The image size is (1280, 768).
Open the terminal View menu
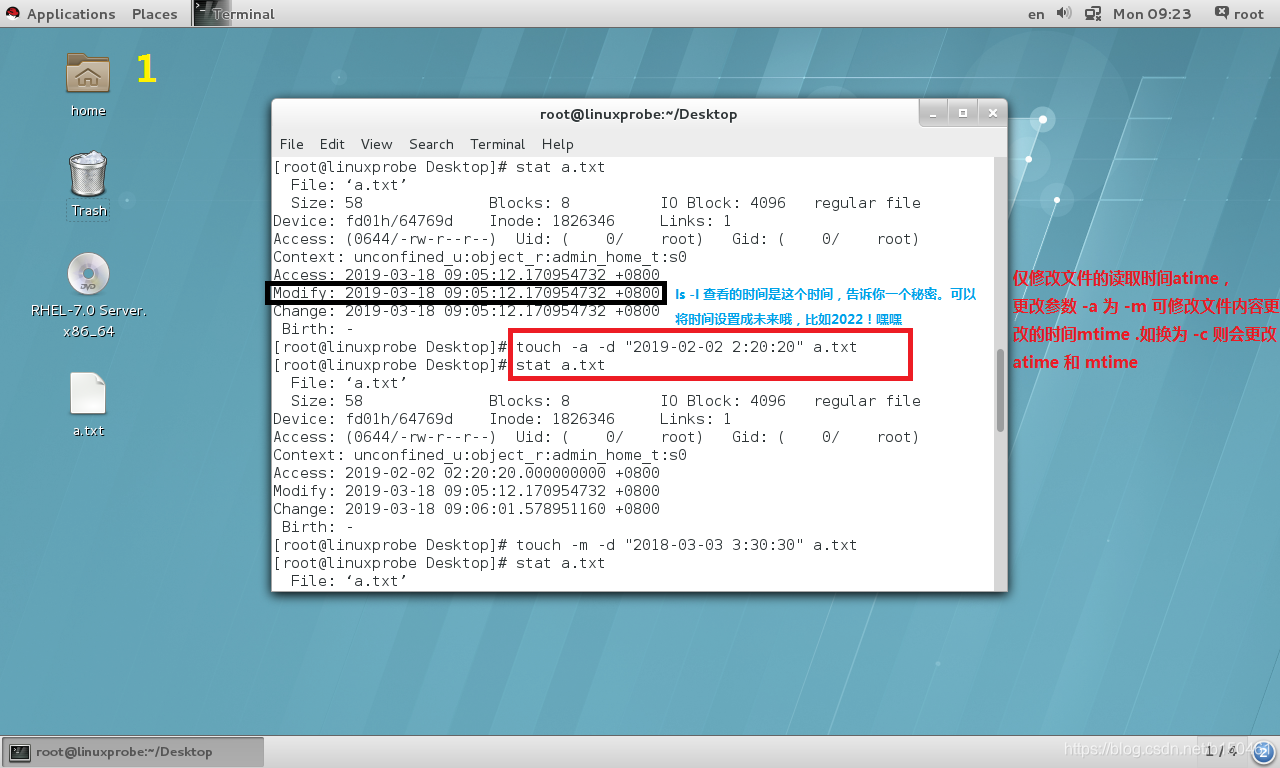click(376, 144)
